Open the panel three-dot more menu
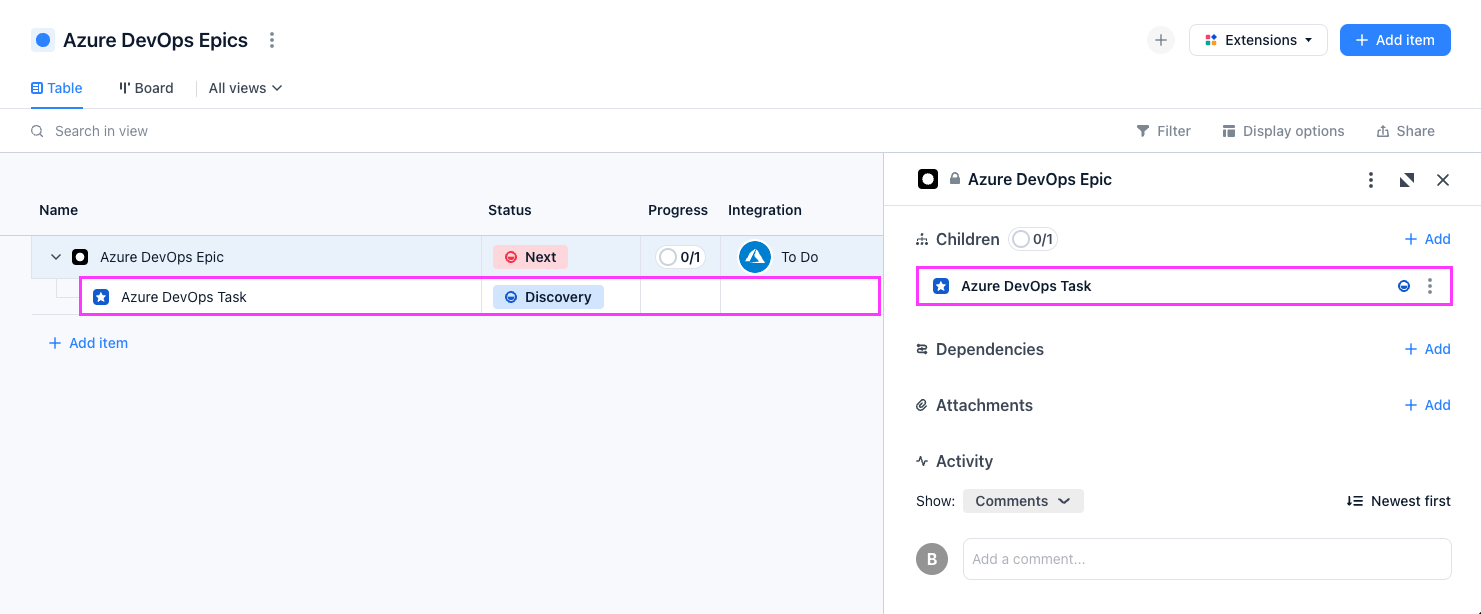1481x614 pixels. [x=1371, y=180]
